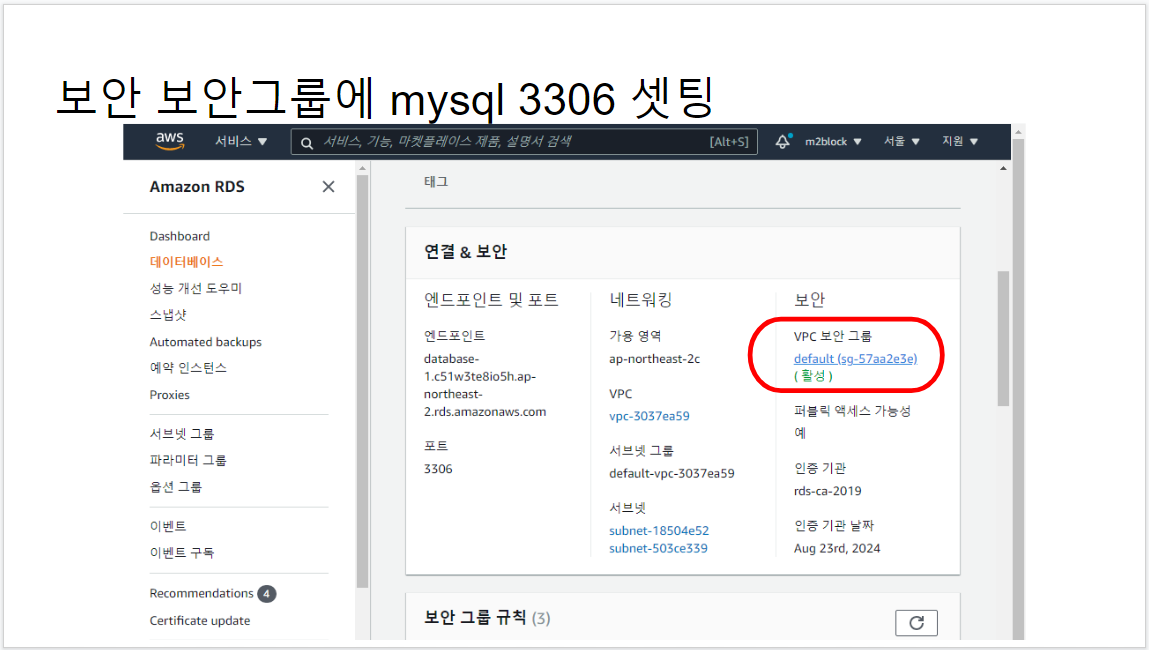Open Proxies in the sidebar
1149x650 pixels.
pyautogui.click(x=169, y=395)
